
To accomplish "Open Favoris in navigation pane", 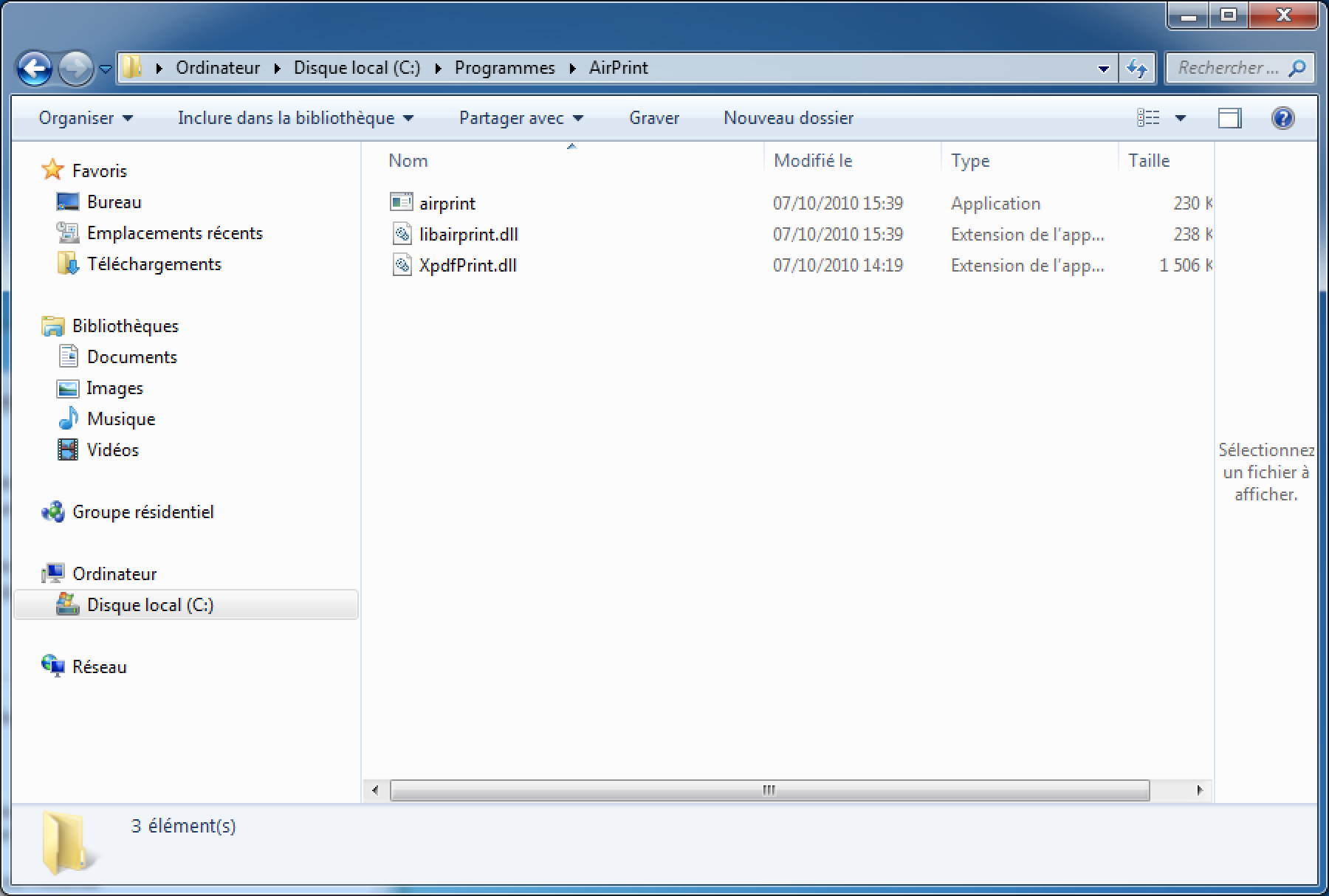I will 100,171.
